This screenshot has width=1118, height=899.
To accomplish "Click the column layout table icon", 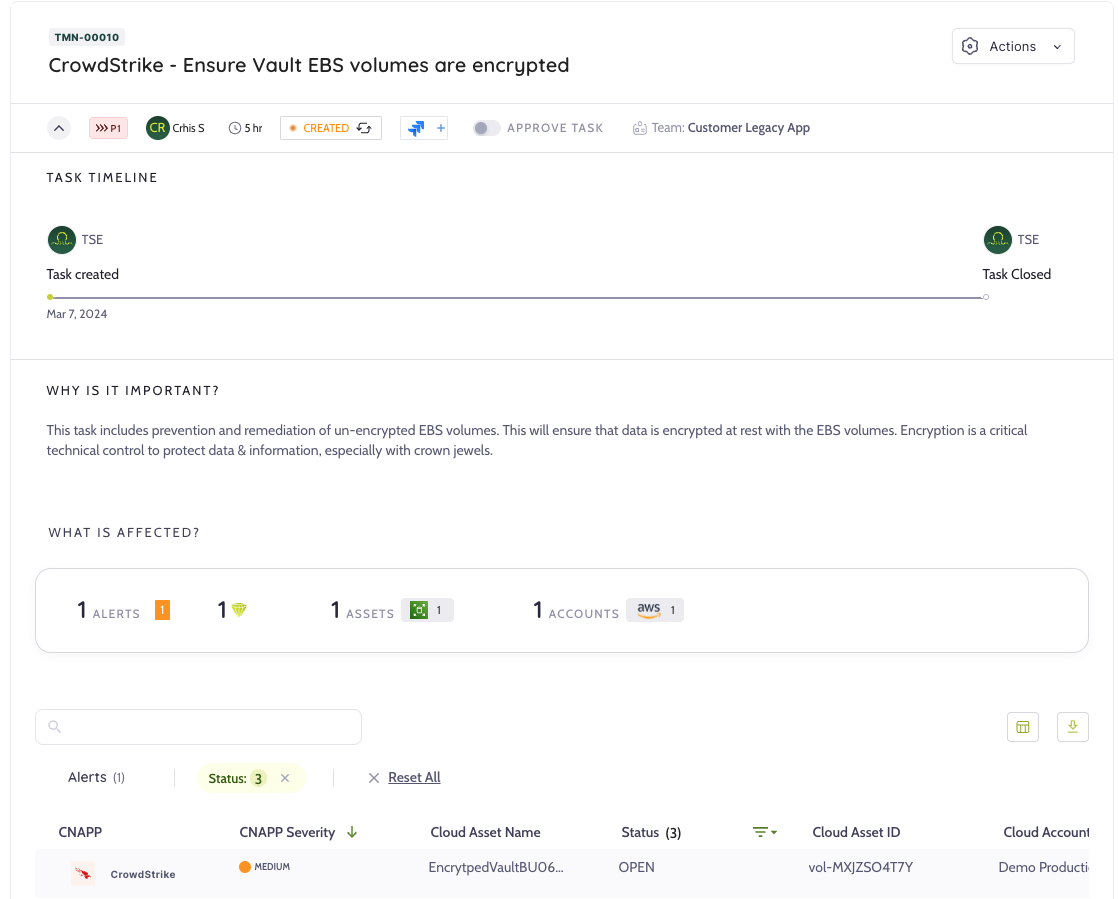I will tap(1022, 727).
